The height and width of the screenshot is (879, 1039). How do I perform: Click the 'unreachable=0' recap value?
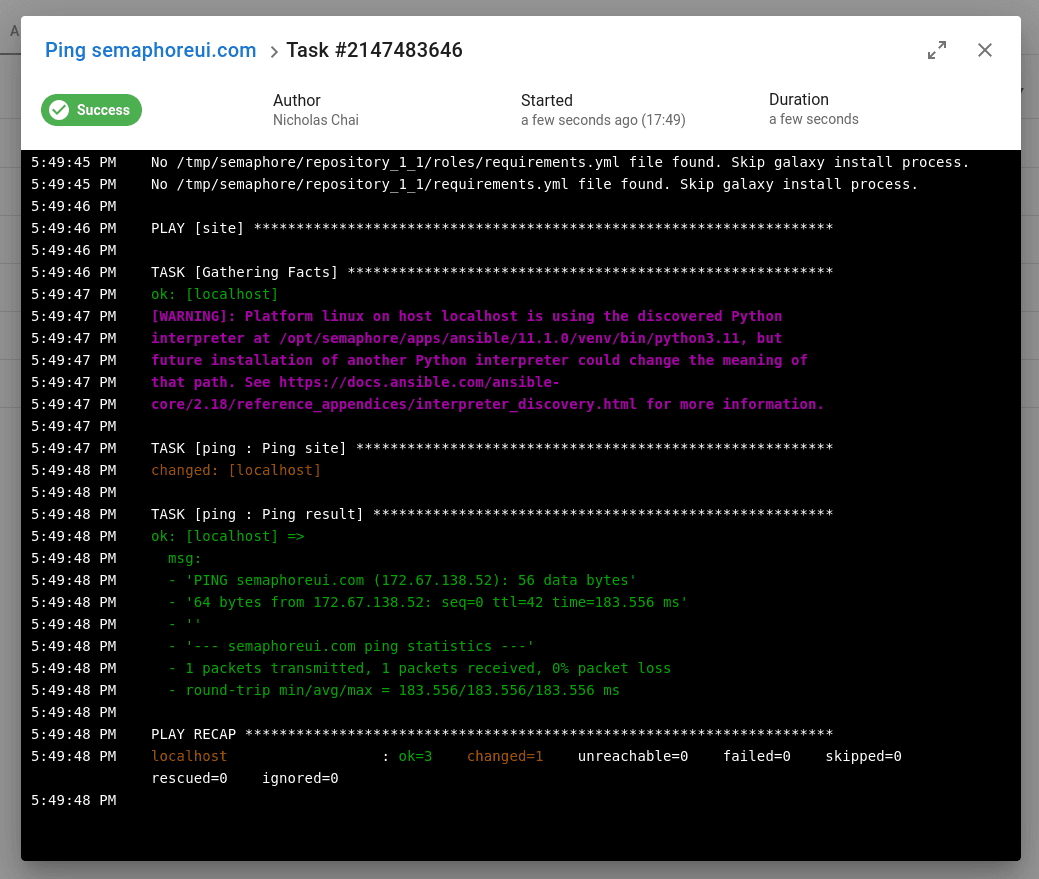633,756
